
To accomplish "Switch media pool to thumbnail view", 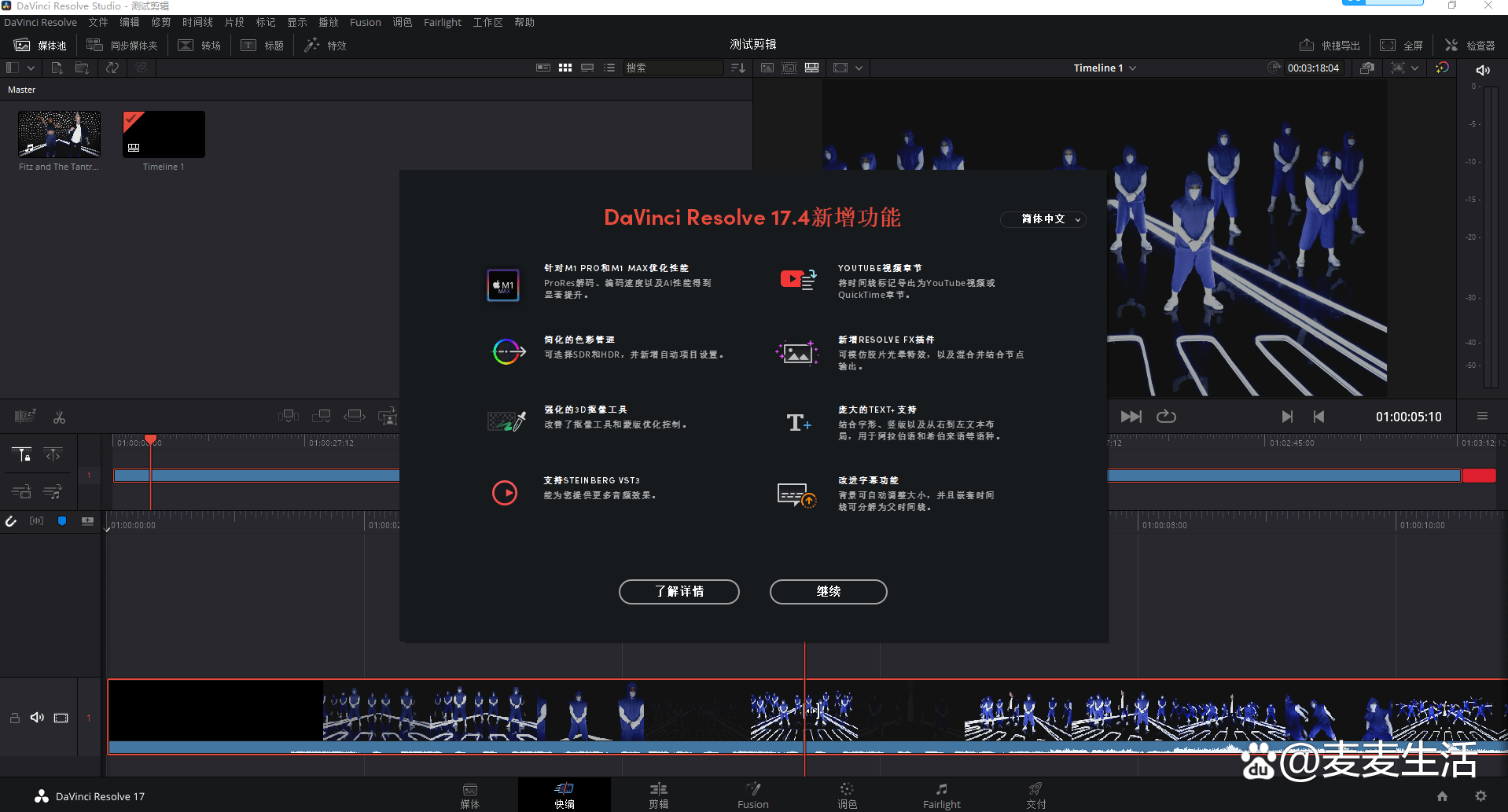I will pos(565,68).
